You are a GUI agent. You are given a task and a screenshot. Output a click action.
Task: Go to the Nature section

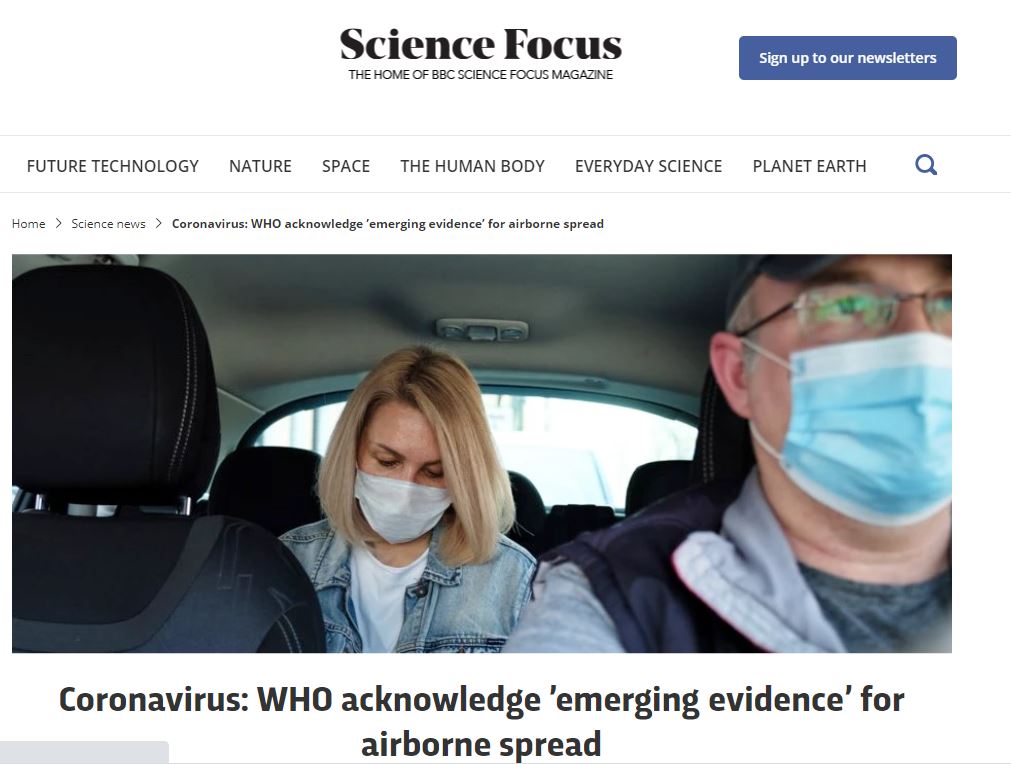(x=260, y=166)
